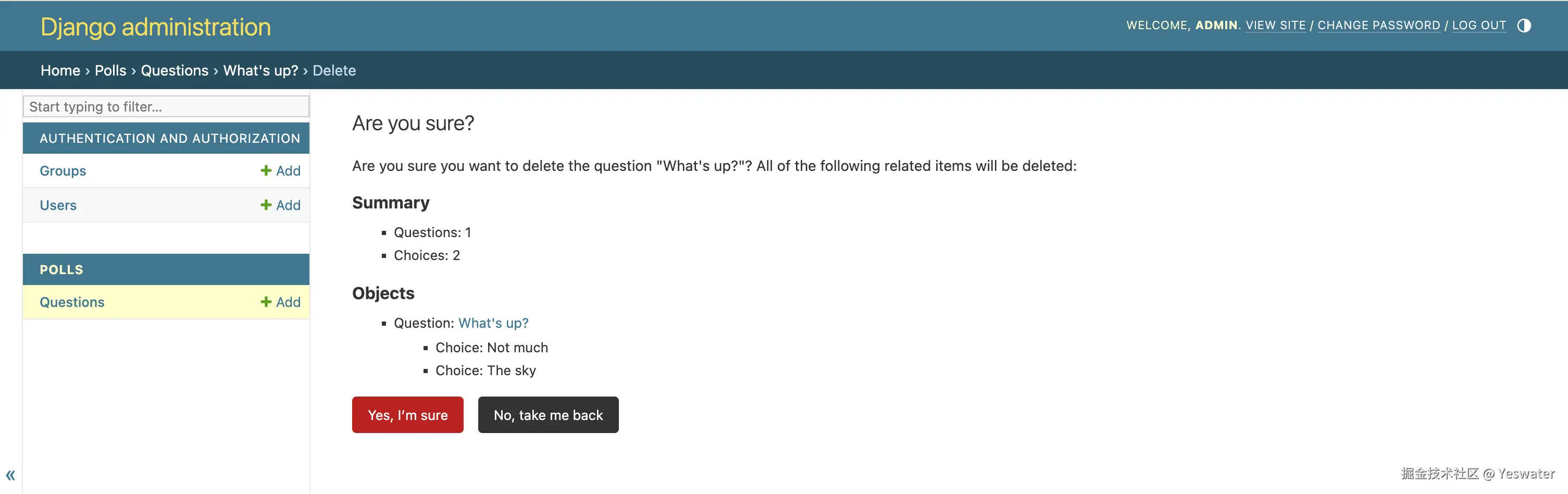The width and height of the screenshot is (1568, 494).
Task: Click the View Site link
Action: (x=1275, y=26)
